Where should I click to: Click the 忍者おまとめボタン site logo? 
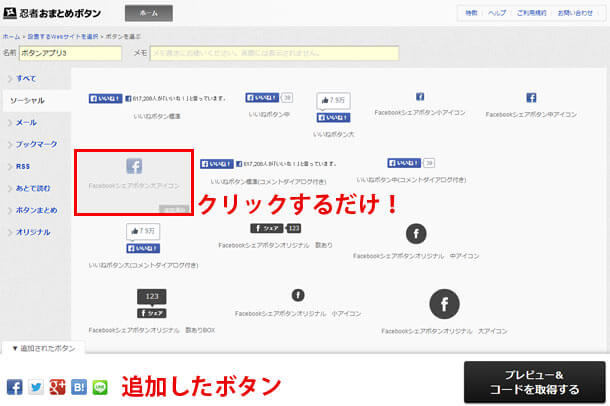52,13
